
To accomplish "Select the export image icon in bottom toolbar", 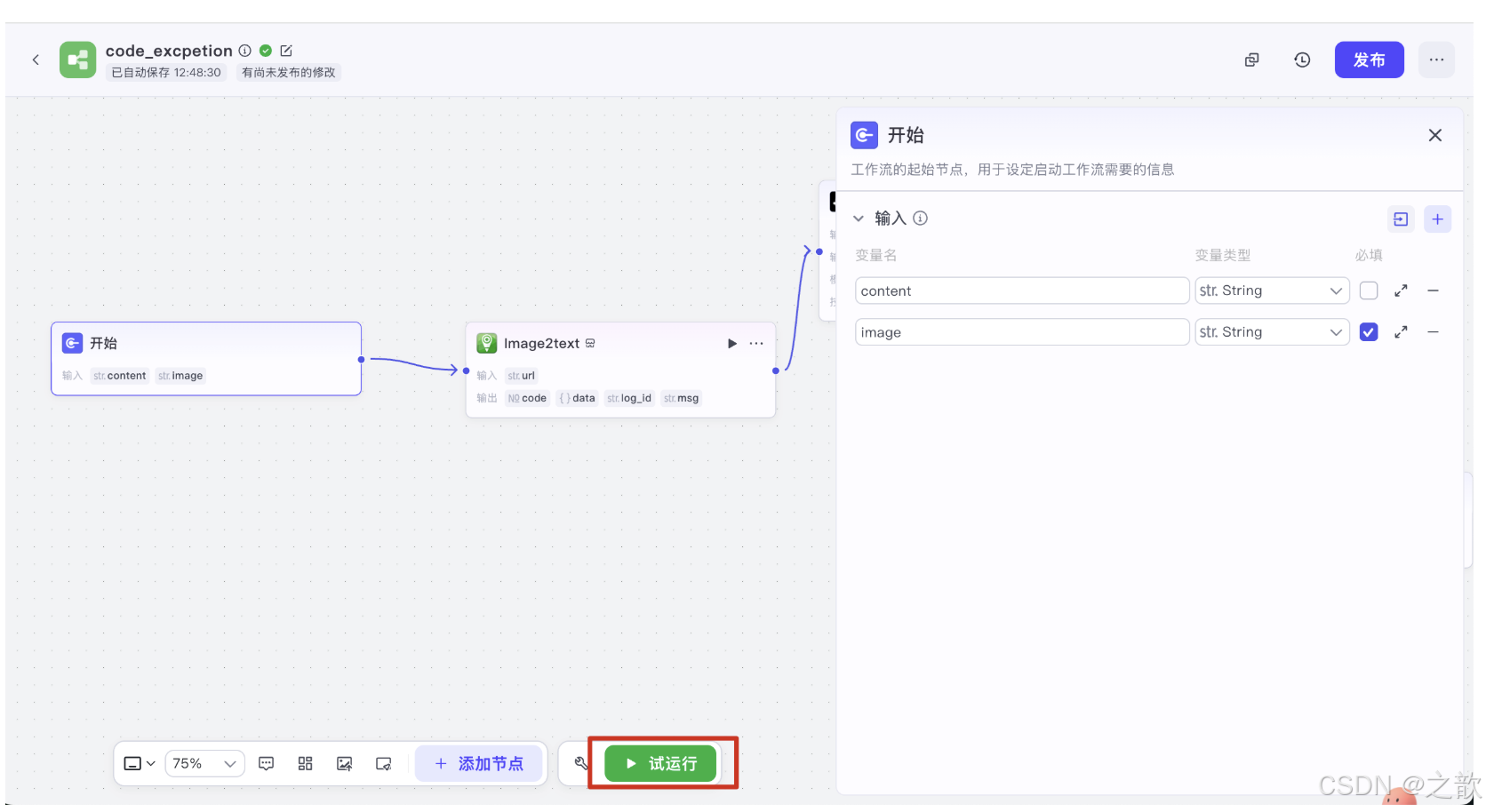I will pos(344,763).
